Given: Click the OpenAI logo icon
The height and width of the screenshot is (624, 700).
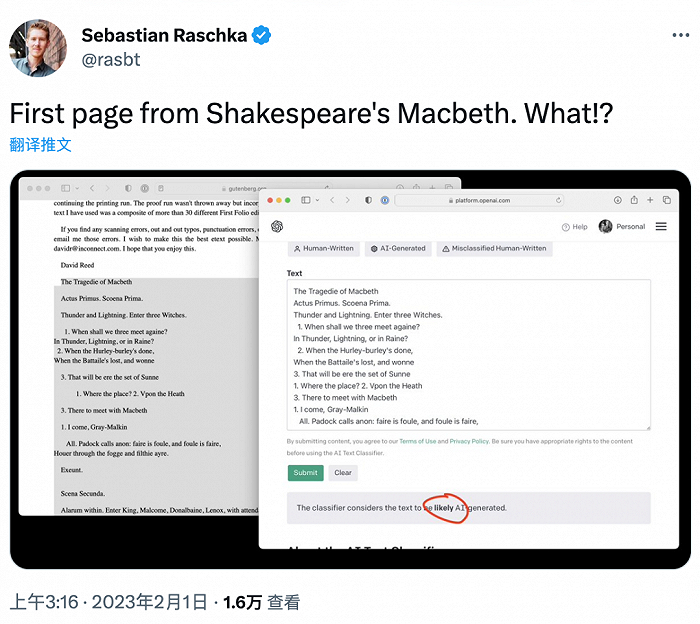Looking at the screenshot, I should coord(277,226).
